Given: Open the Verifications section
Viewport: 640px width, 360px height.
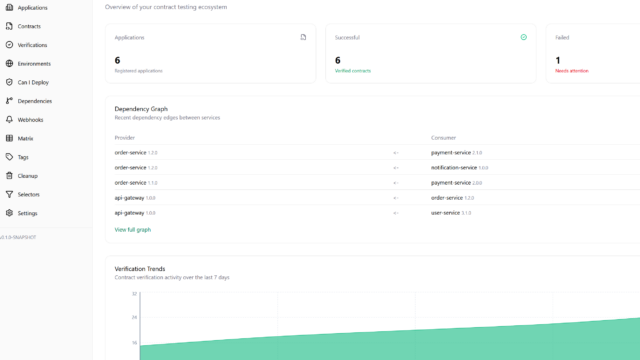Looking at the screenshot, I should pos(32,45).
